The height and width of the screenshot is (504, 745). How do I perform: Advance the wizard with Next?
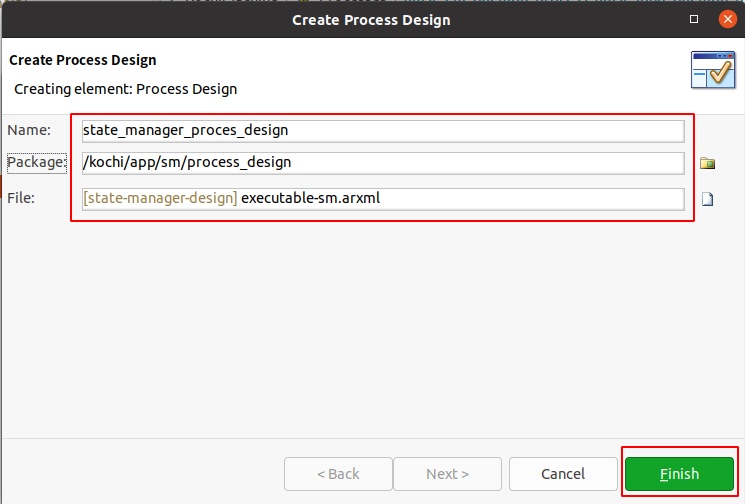pos(447,474)
